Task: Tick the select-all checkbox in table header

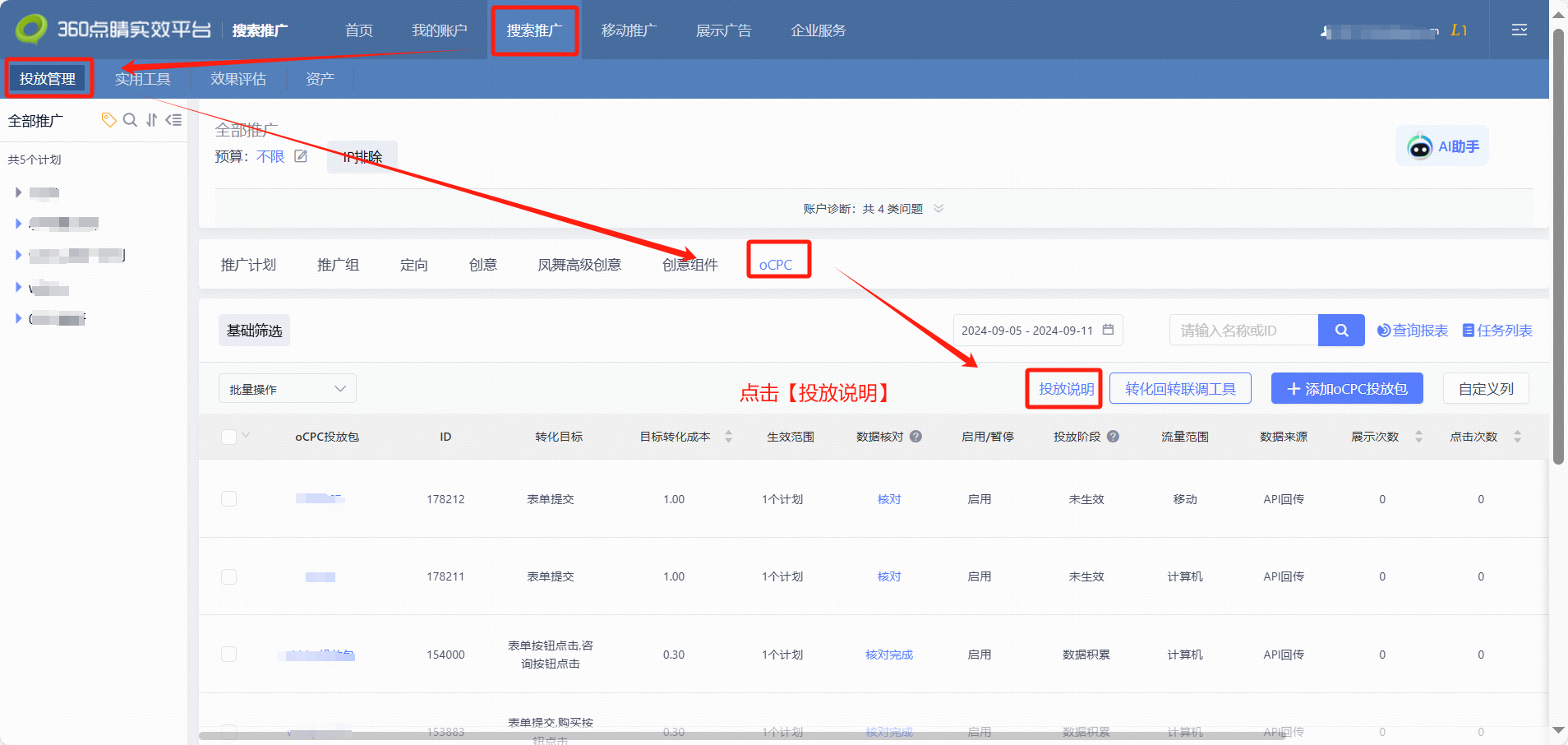Action: coord(228,437)
